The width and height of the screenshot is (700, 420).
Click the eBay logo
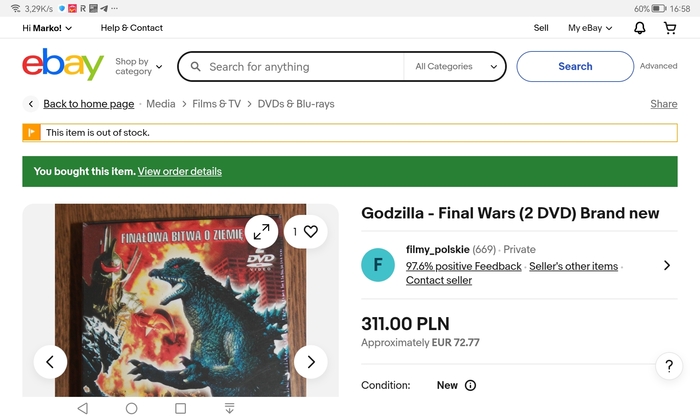63,64
